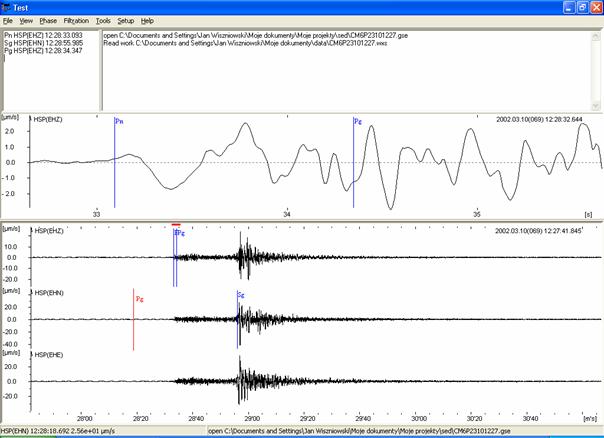Select the Pn HSP(EHZ) 12:28:33.093 phase entry
Viewport: 604px width, 438px height.
pos(44,35)
